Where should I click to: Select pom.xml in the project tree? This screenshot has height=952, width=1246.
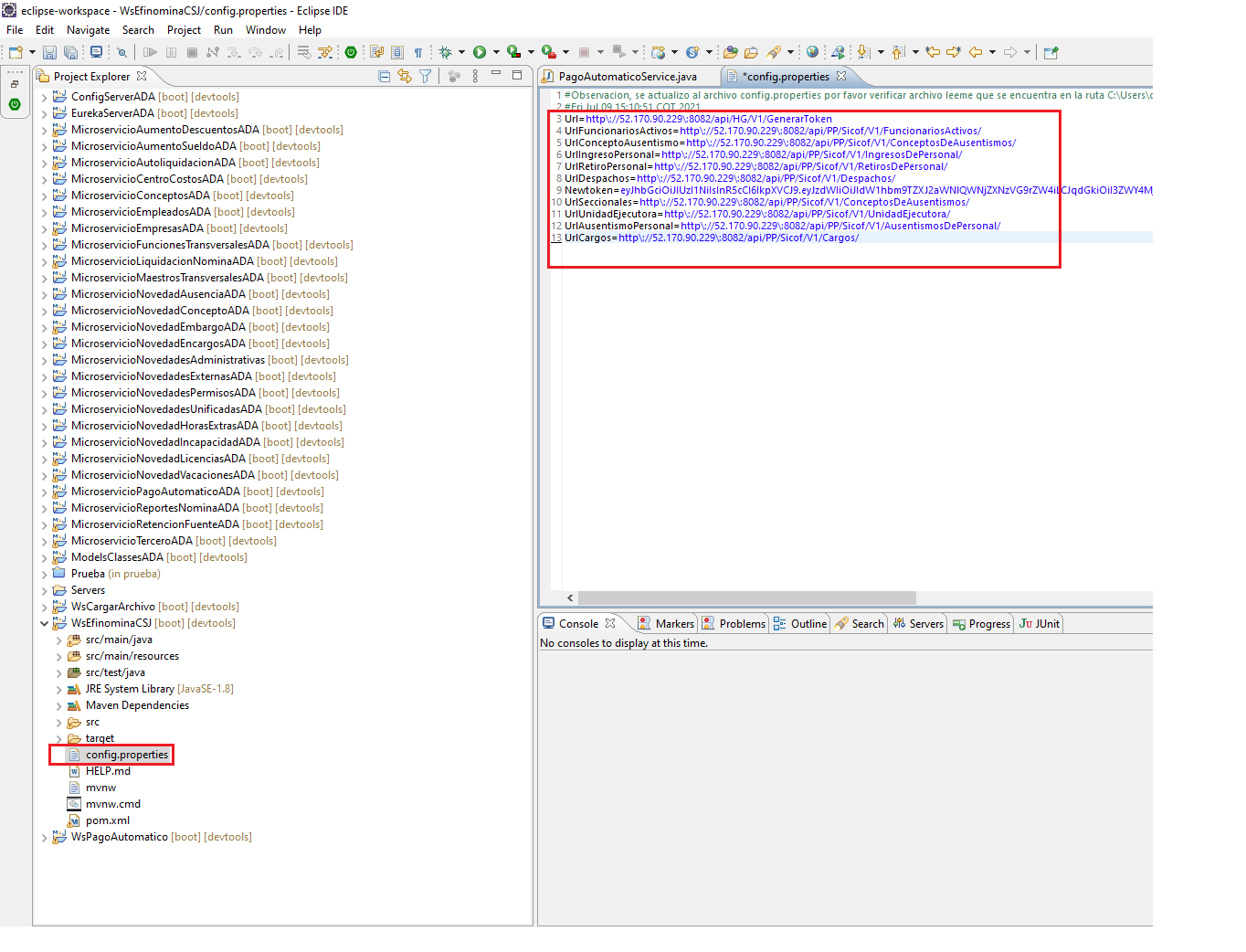[x=107, y=820]
